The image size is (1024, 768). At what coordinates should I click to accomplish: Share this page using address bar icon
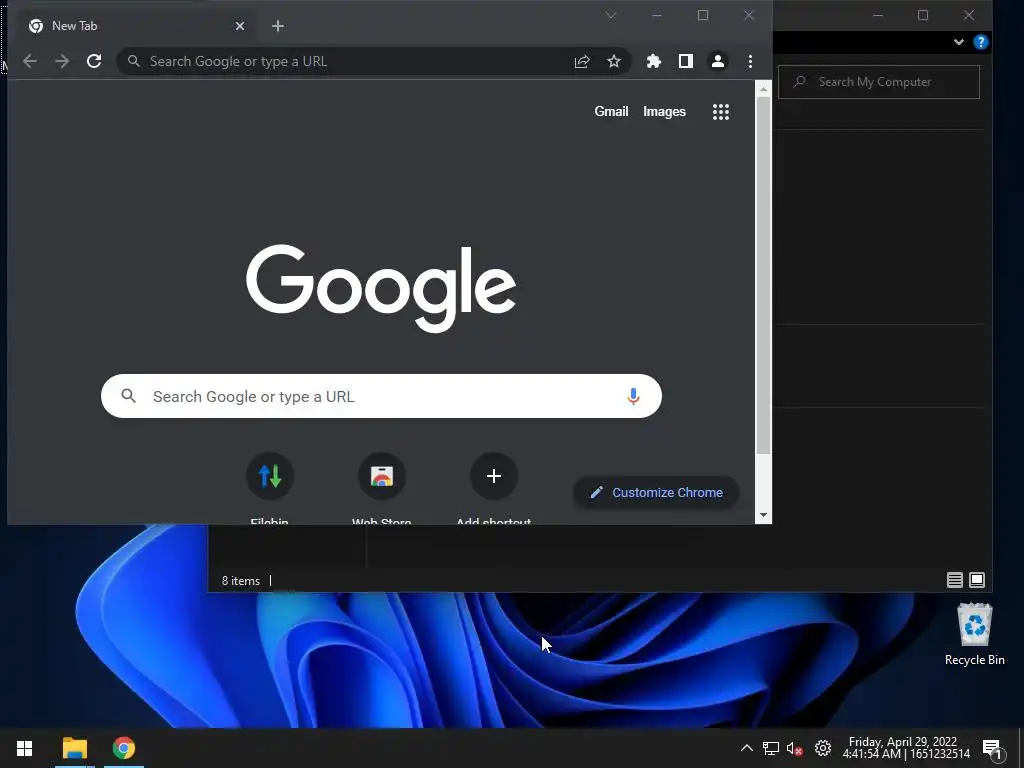click(582, 61)
